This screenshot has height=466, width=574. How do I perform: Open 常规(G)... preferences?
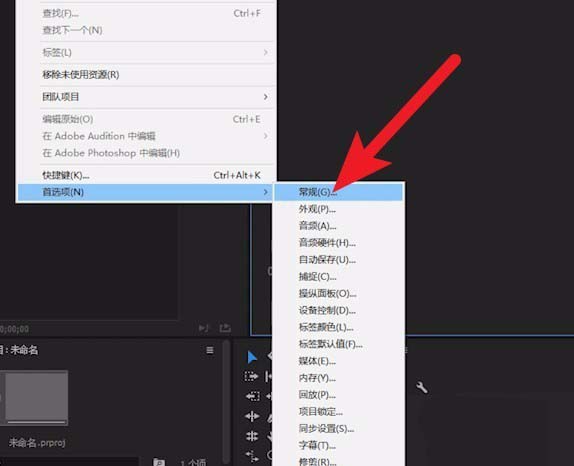pos(339,192)
